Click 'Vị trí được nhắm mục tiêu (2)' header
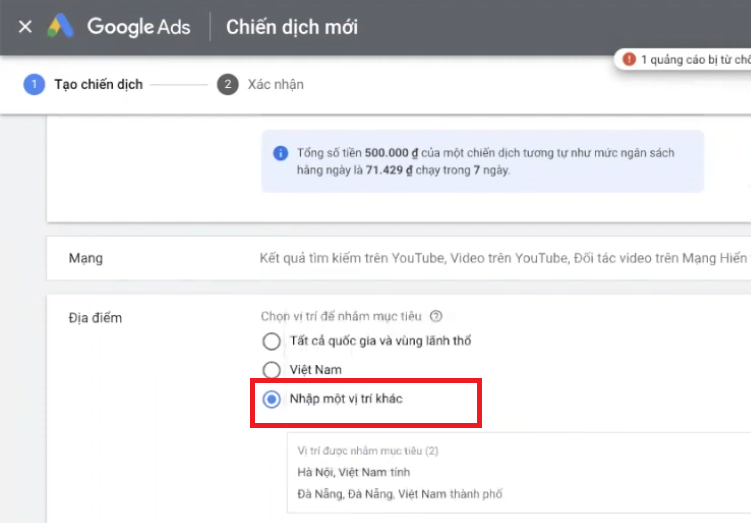Screen dimensions: 751x523 [x=367, y=451]
